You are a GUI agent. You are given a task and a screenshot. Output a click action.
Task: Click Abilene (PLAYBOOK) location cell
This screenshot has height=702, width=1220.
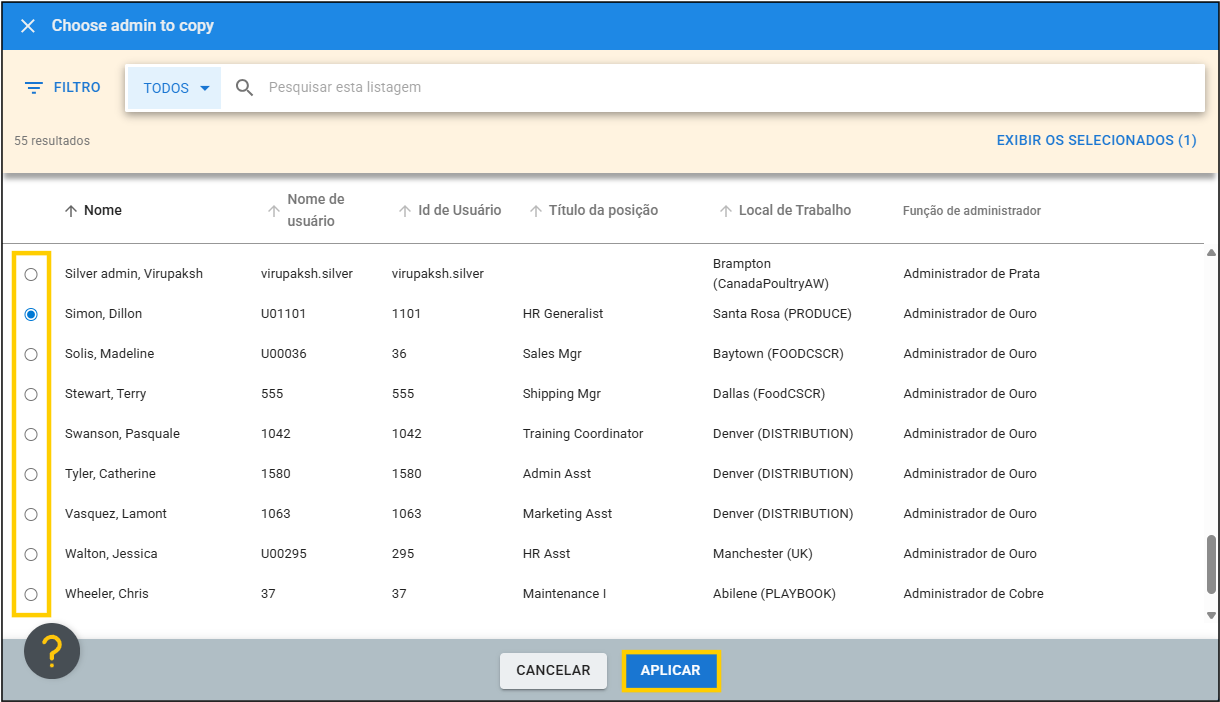coord(774,594)
